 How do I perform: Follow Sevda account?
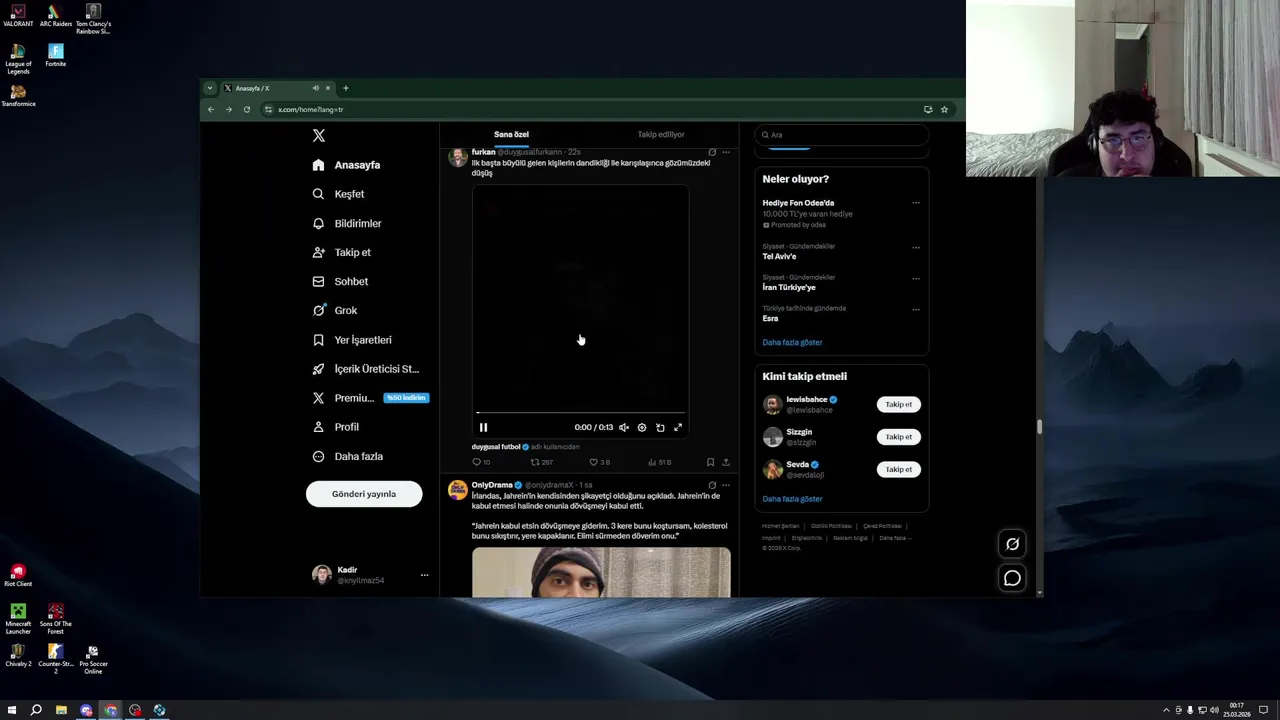click(899, 469)
